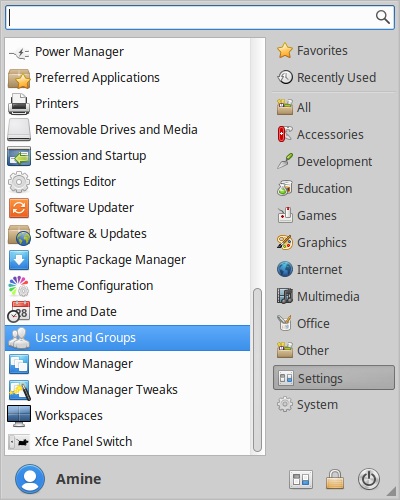Click the Users and Groups icon
The height and width of the screenshot is (500, 400).
point(19,338)
